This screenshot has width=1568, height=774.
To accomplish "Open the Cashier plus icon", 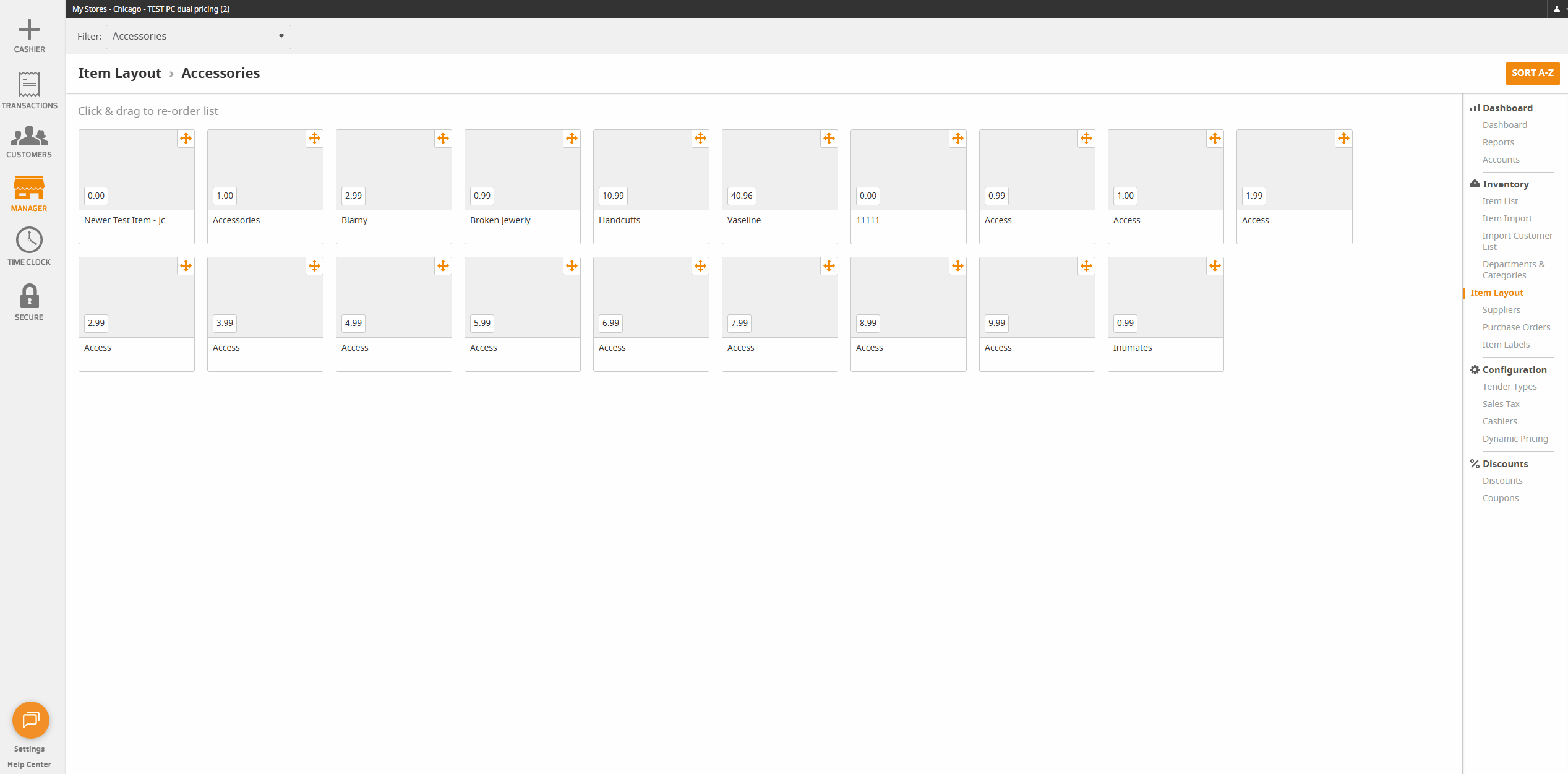I will pyautogui.click(x=29, y=30).
